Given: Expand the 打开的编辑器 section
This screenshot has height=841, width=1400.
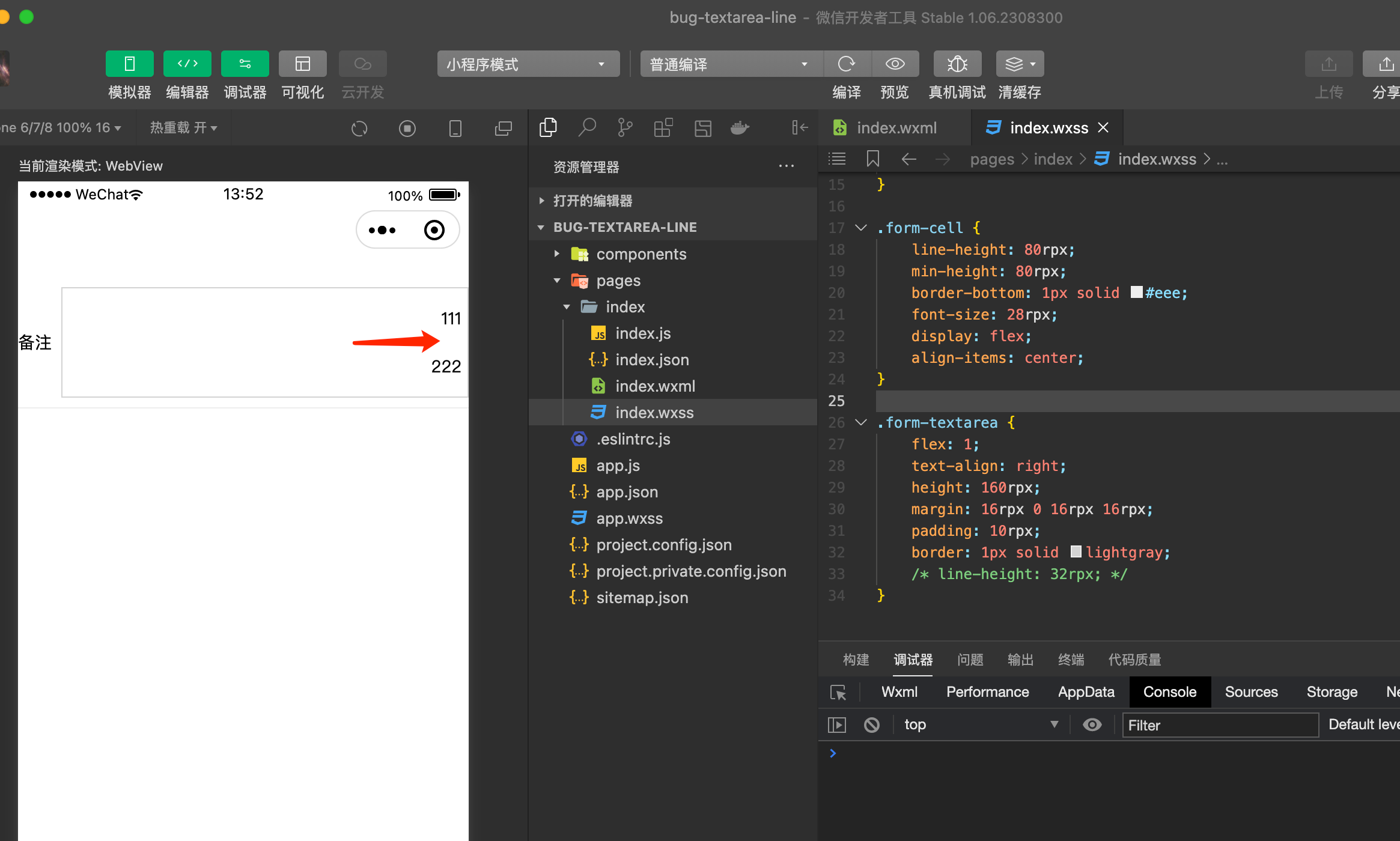Looking at the screenshot, I should coord(673,201).
